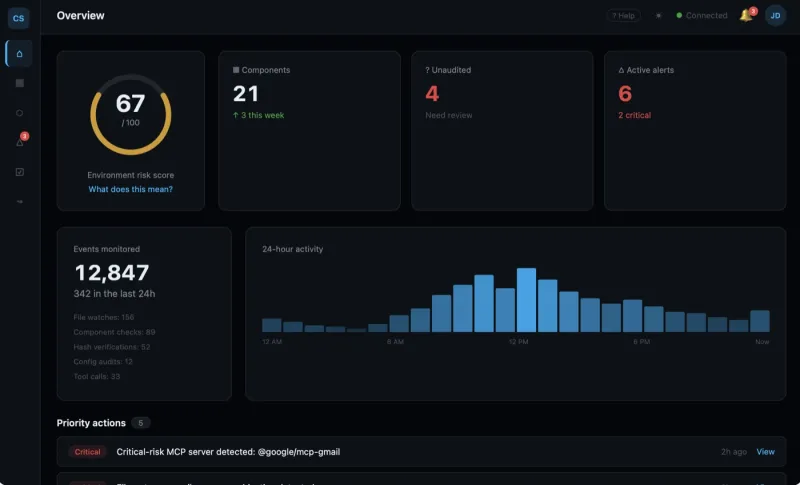Click the "2 critical" text

click(635, 115)
